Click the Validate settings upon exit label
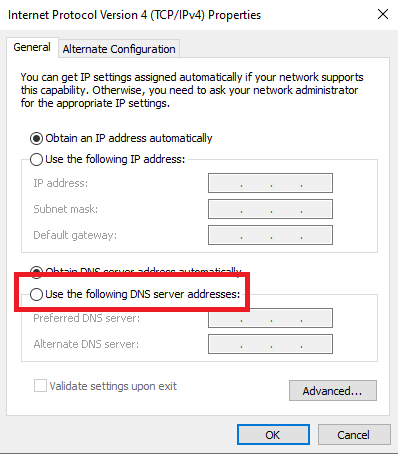 point(113,386)
